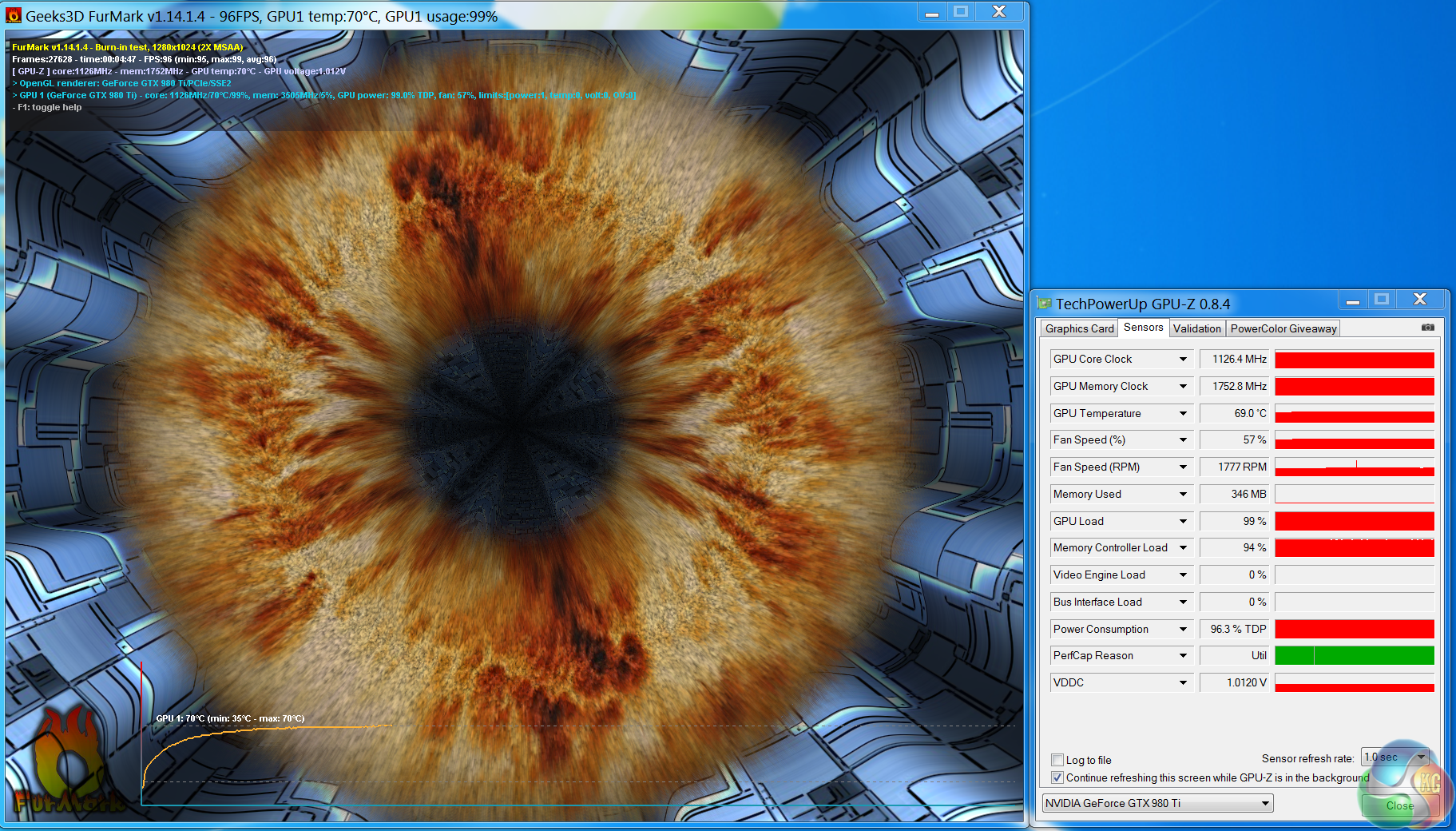The image size is (1456, 831).
Task: Enable the Log to file checkbox
Action: click(1057, 760)
